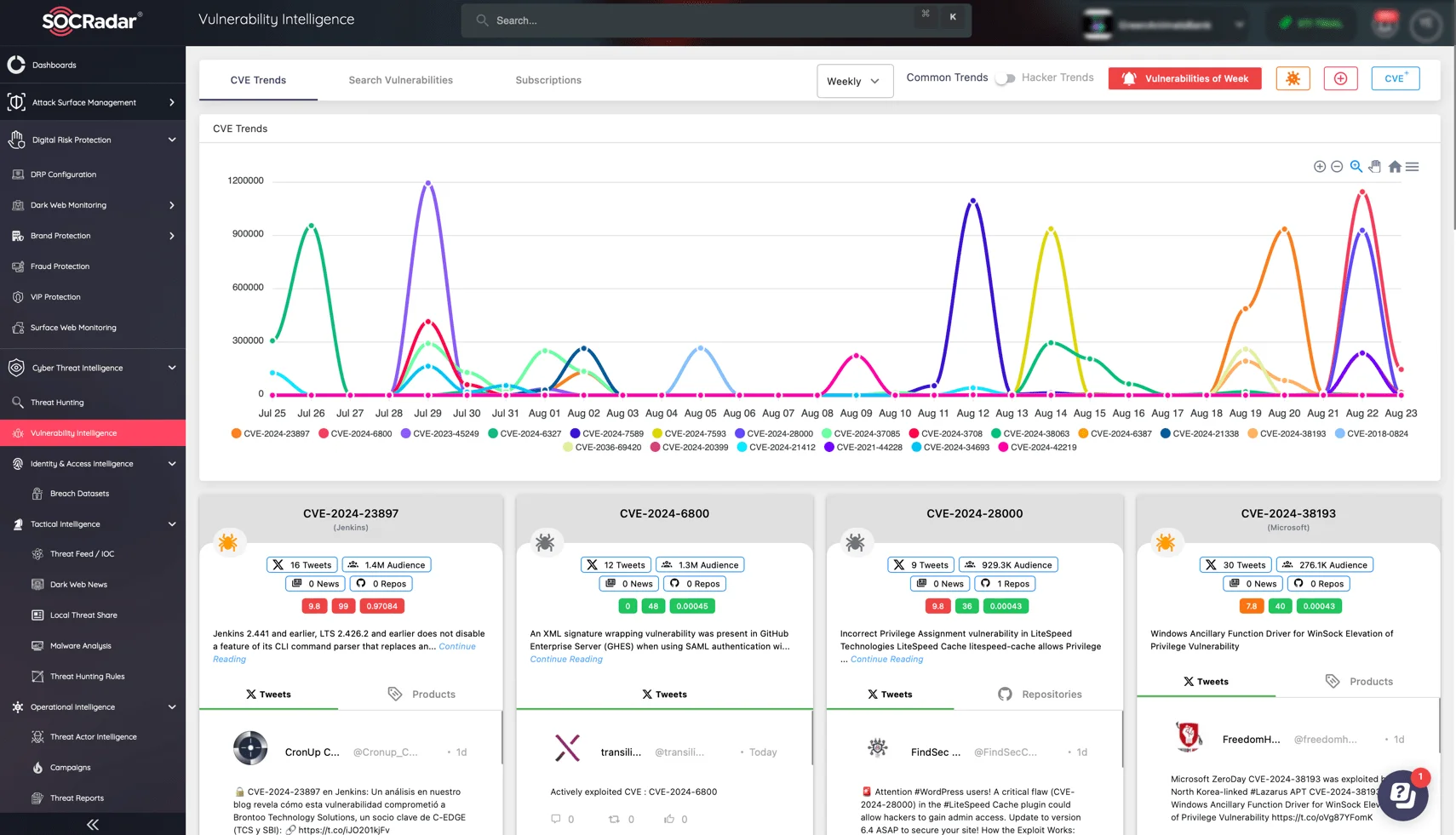Toggle CVE-2024-38193 legend series
The width and height of the screenshot is (1456, 835).
[1287, 434]
